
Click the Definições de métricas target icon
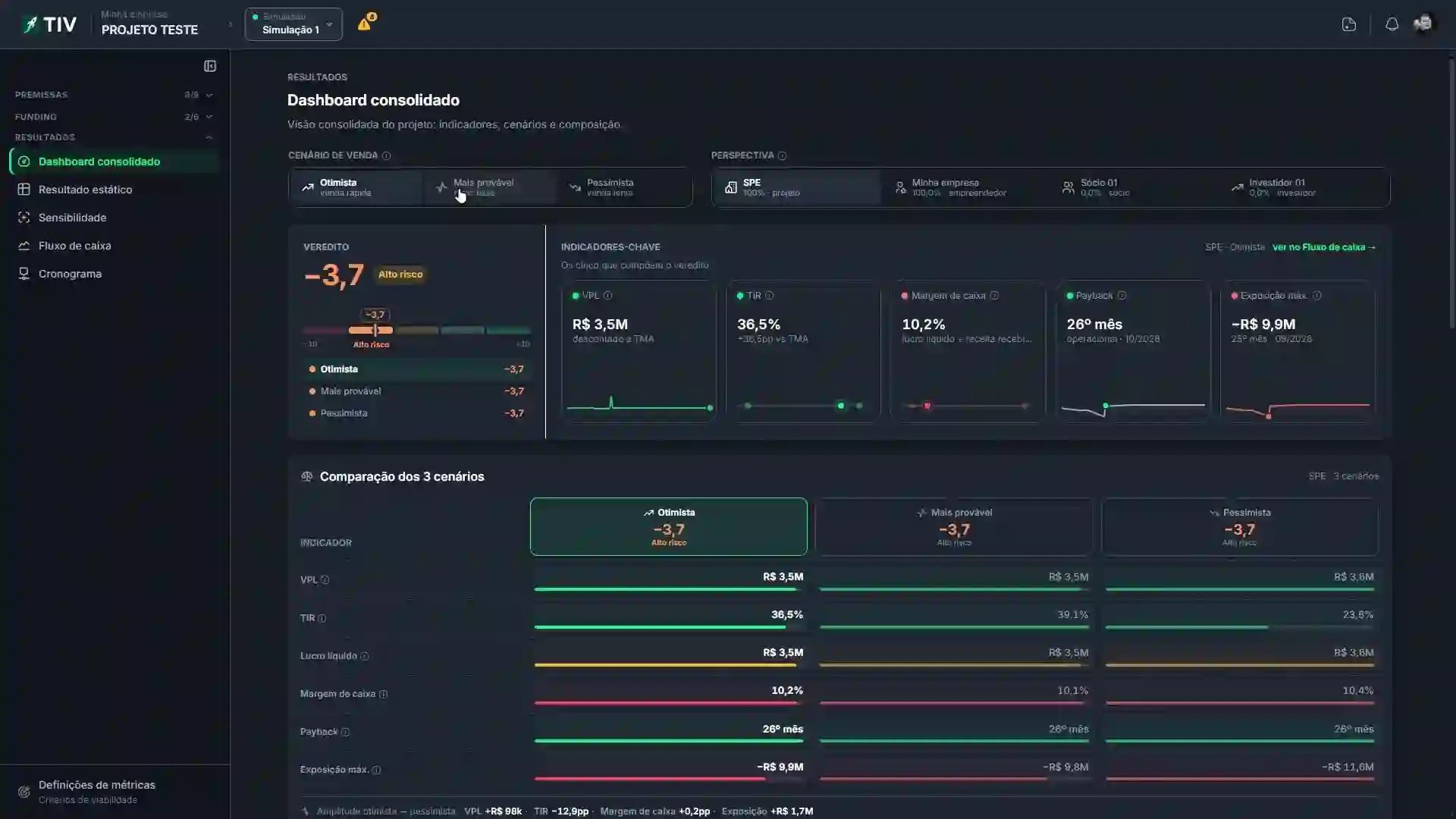coord(24,792)
